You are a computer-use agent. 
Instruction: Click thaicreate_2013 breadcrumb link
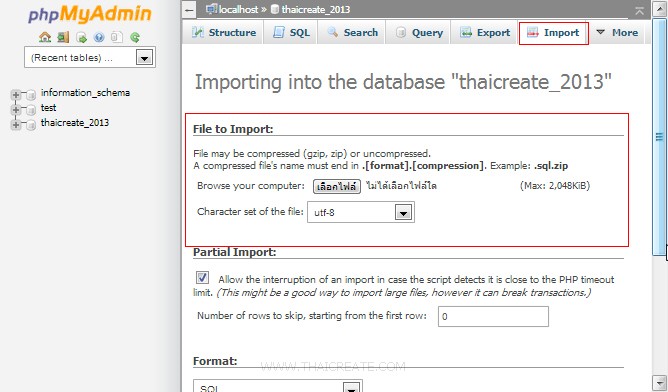pos(316,9)
